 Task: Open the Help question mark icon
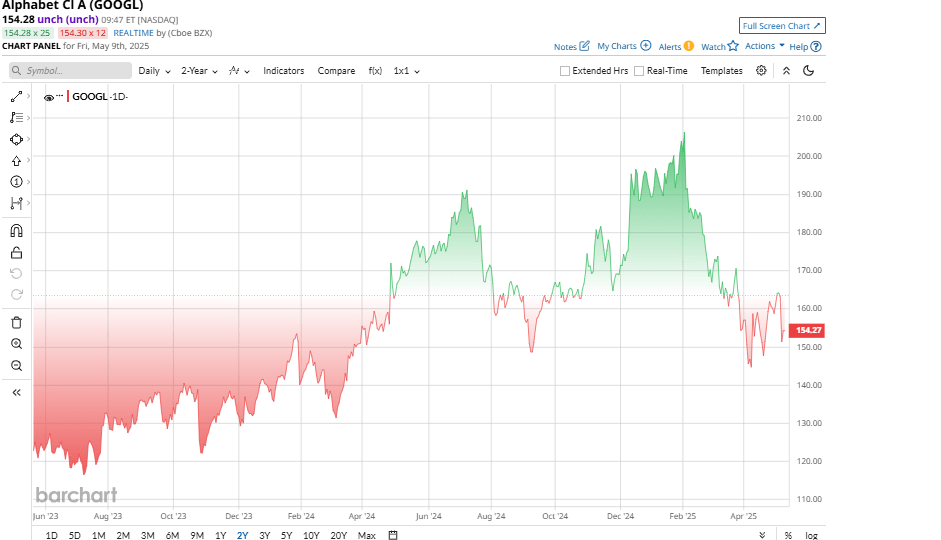pyautogui.click(x=816, y=46)
